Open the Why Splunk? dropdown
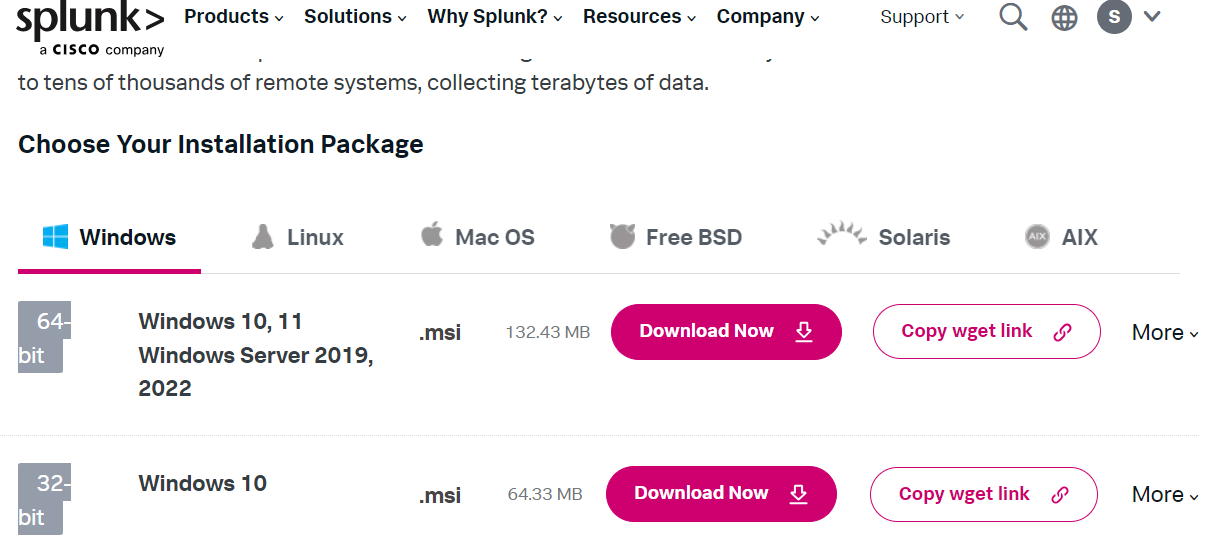The image size is (1207, 557). (494, 17)
